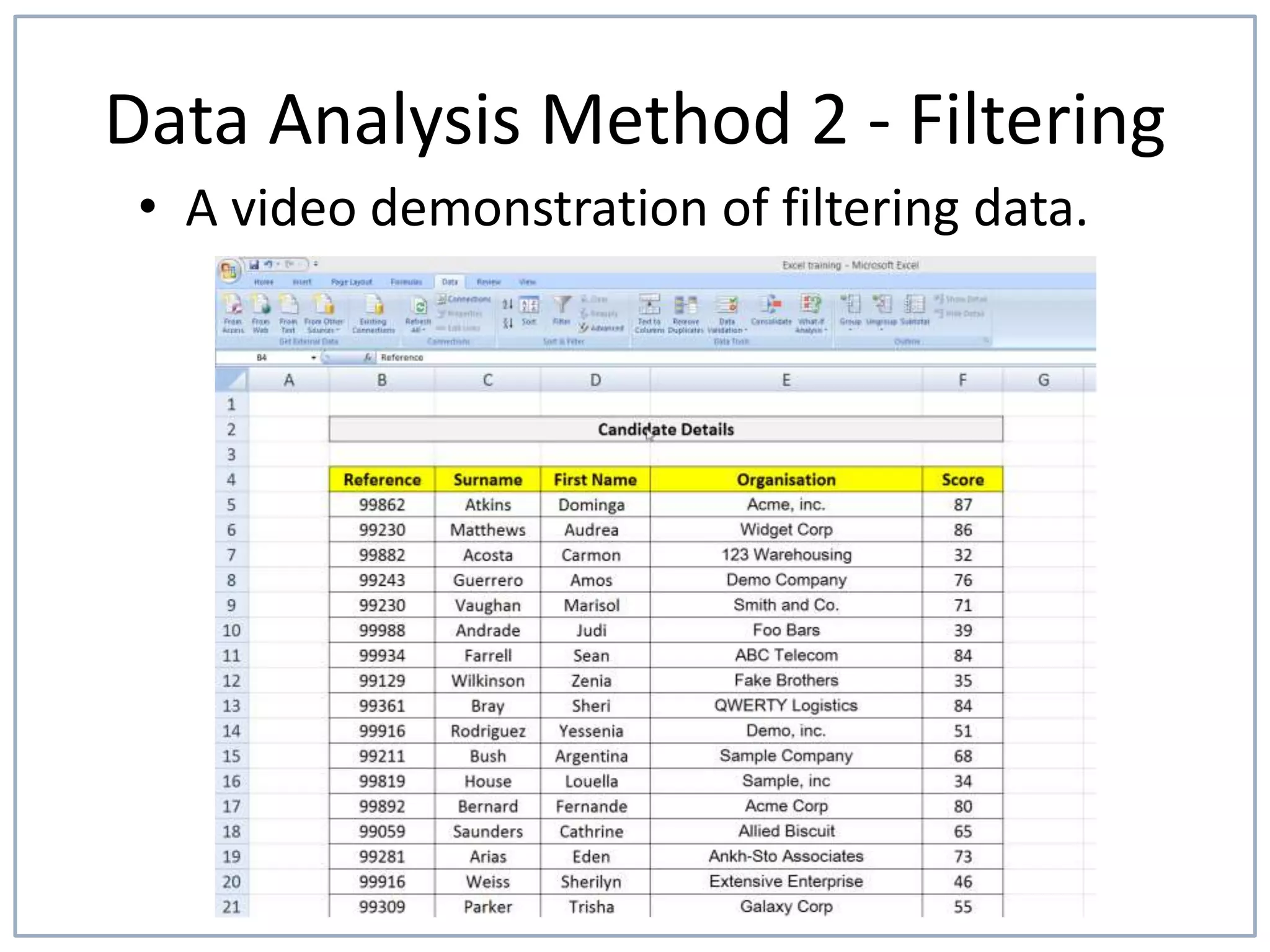Select column F header
Image resolution: width=1270 pixels, height=952 pixels.
962,380
